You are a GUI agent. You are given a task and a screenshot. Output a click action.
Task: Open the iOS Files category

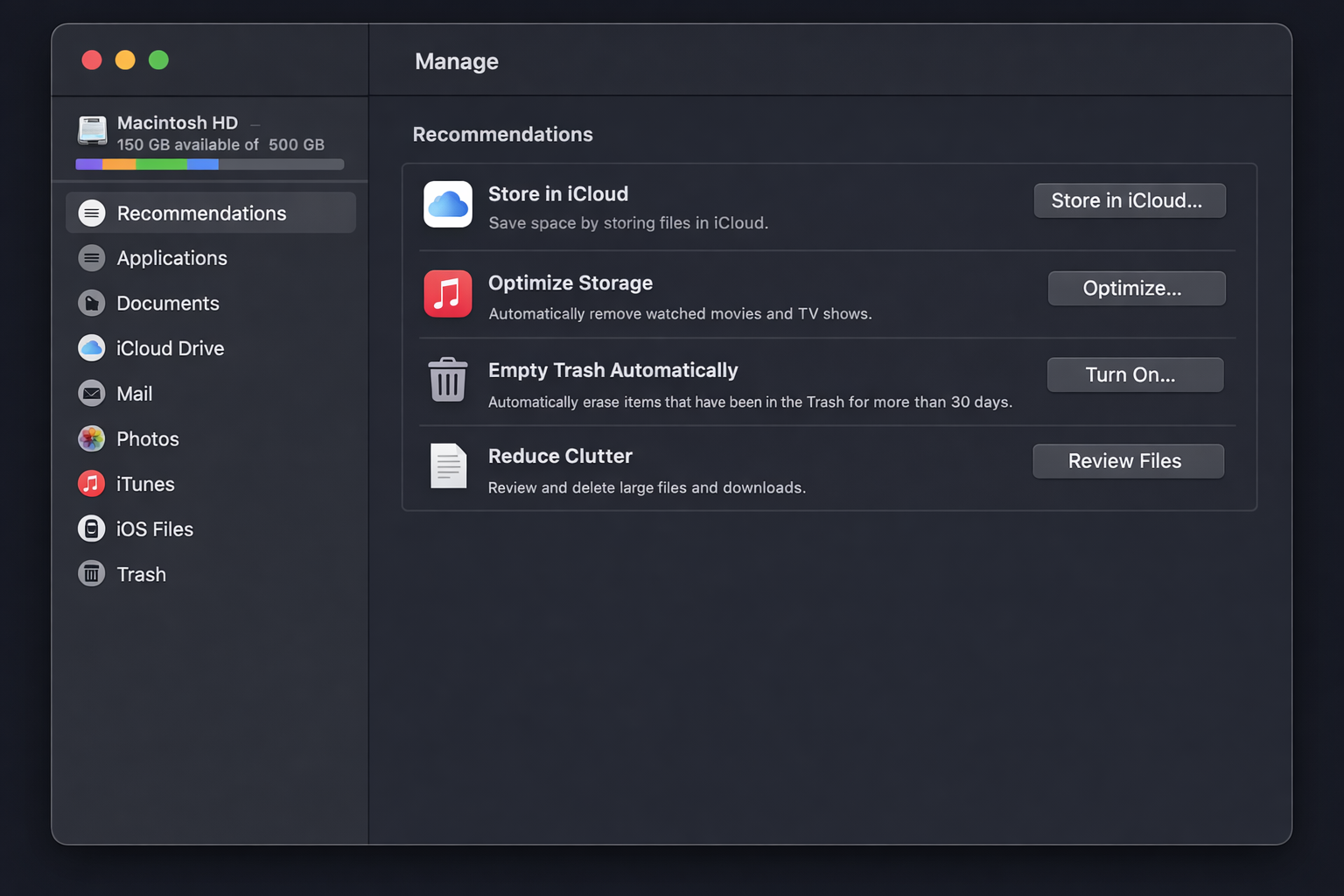pyautogui.click(x=211, y=528)
